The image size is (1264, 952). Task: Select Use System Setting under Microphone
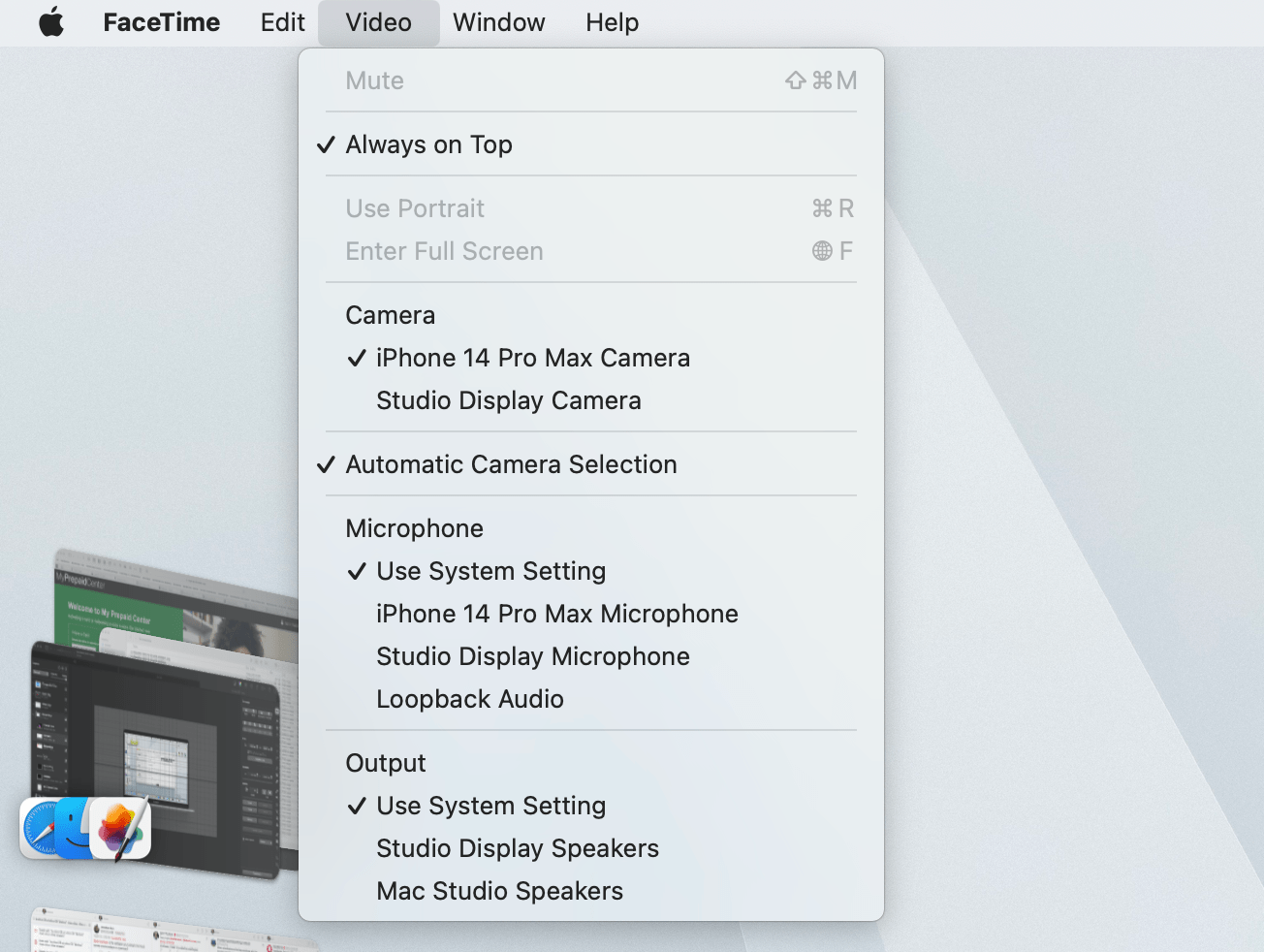(591, 571)
